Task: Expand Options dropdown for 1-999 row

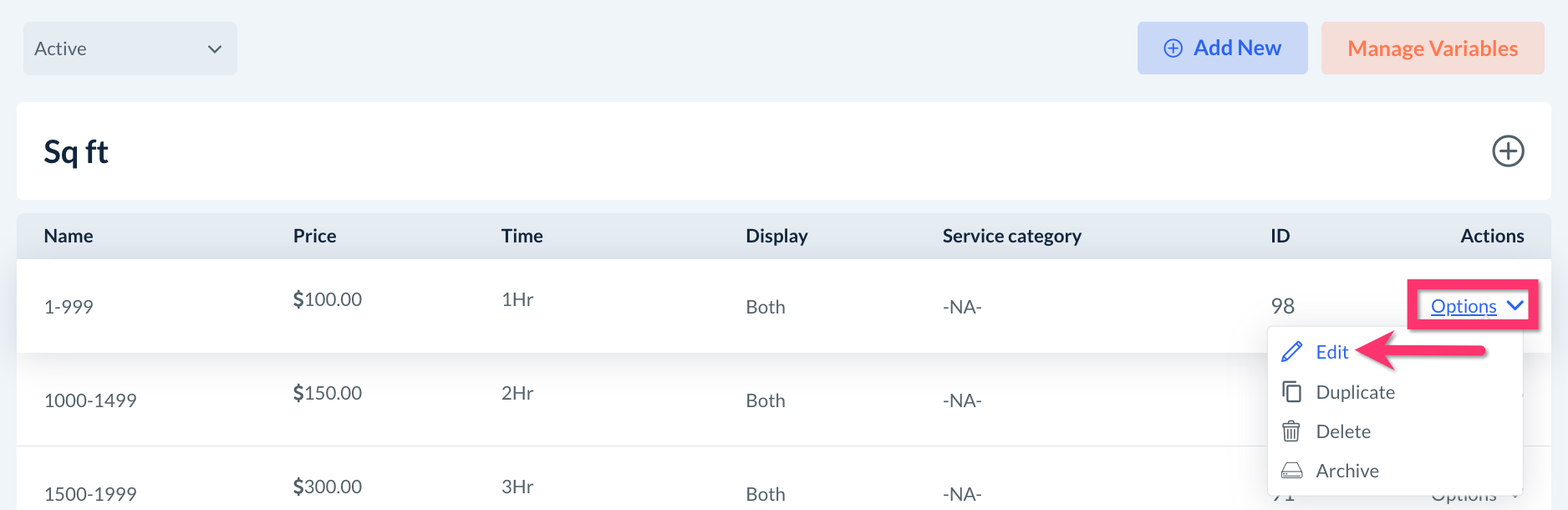Action: (1463, 307)
